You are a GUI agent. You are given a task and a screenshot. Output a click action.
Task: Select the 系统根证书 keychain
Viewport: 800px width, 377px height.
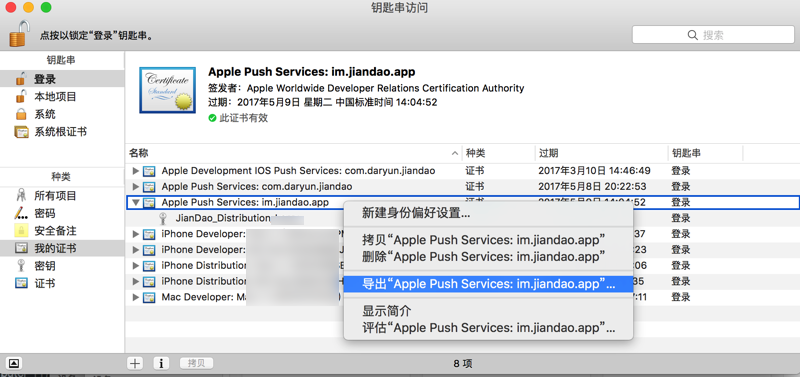[62, 132]
